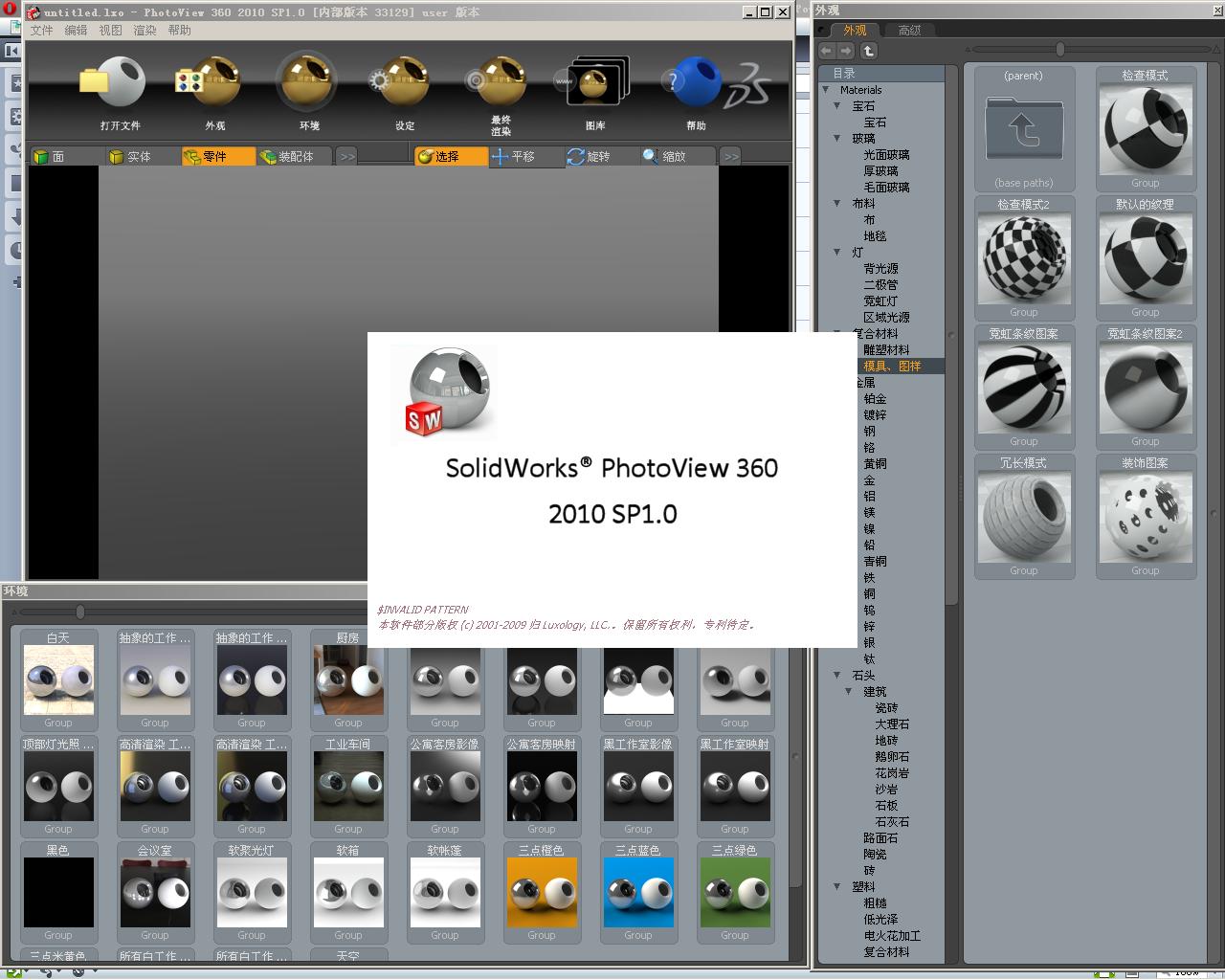Select the 检查模式2 appearance thumbnail
This screenshot has height=980, width=1225.
pos(1024,257)
